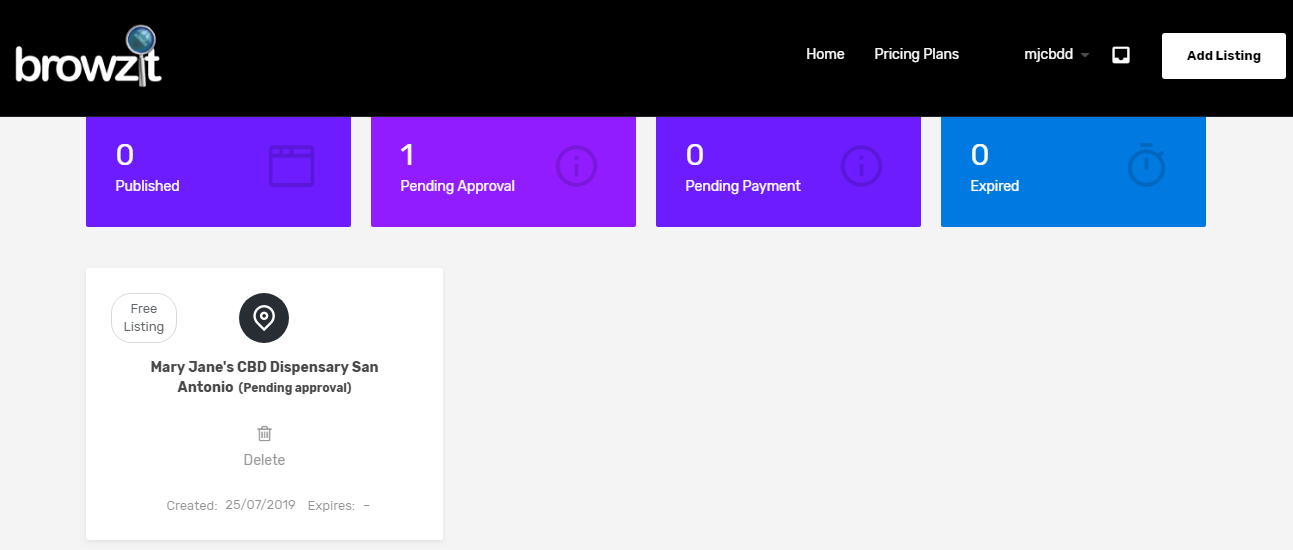Image resolution: width=1293 pixels, height=550 pixels.
Task: Click the Pending Approval count 1
Action: (x=407, y=155)
